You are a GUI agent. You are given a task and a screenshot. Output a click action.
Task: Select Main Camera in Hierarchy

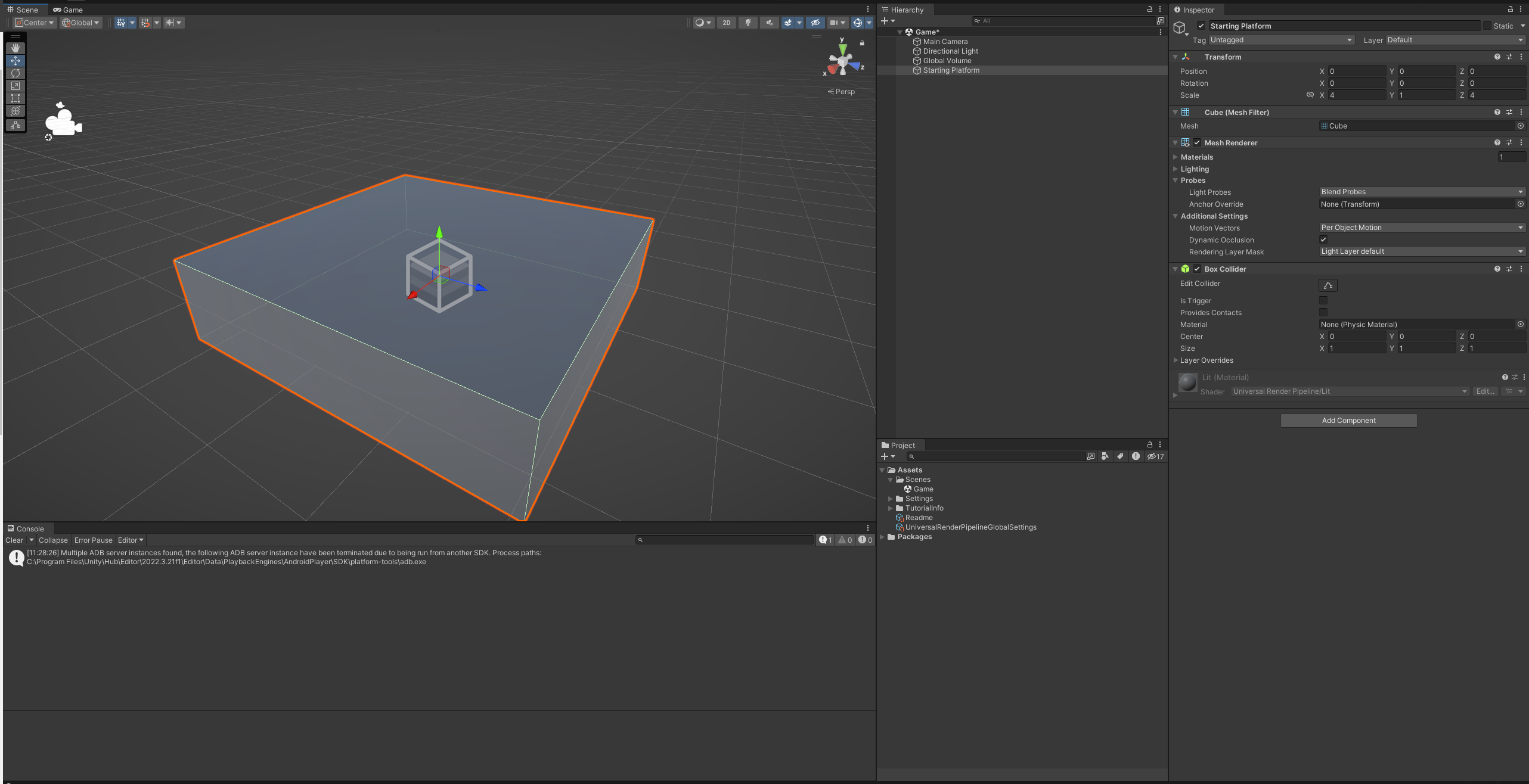[x=945, y=42]
